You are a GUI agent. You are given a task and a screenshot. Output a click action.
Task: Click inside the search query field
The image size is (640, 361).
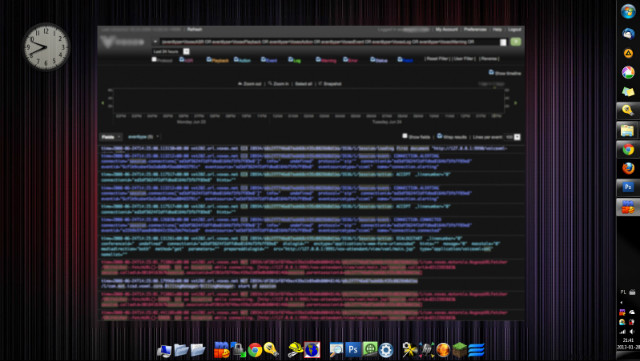coord(329,42)
